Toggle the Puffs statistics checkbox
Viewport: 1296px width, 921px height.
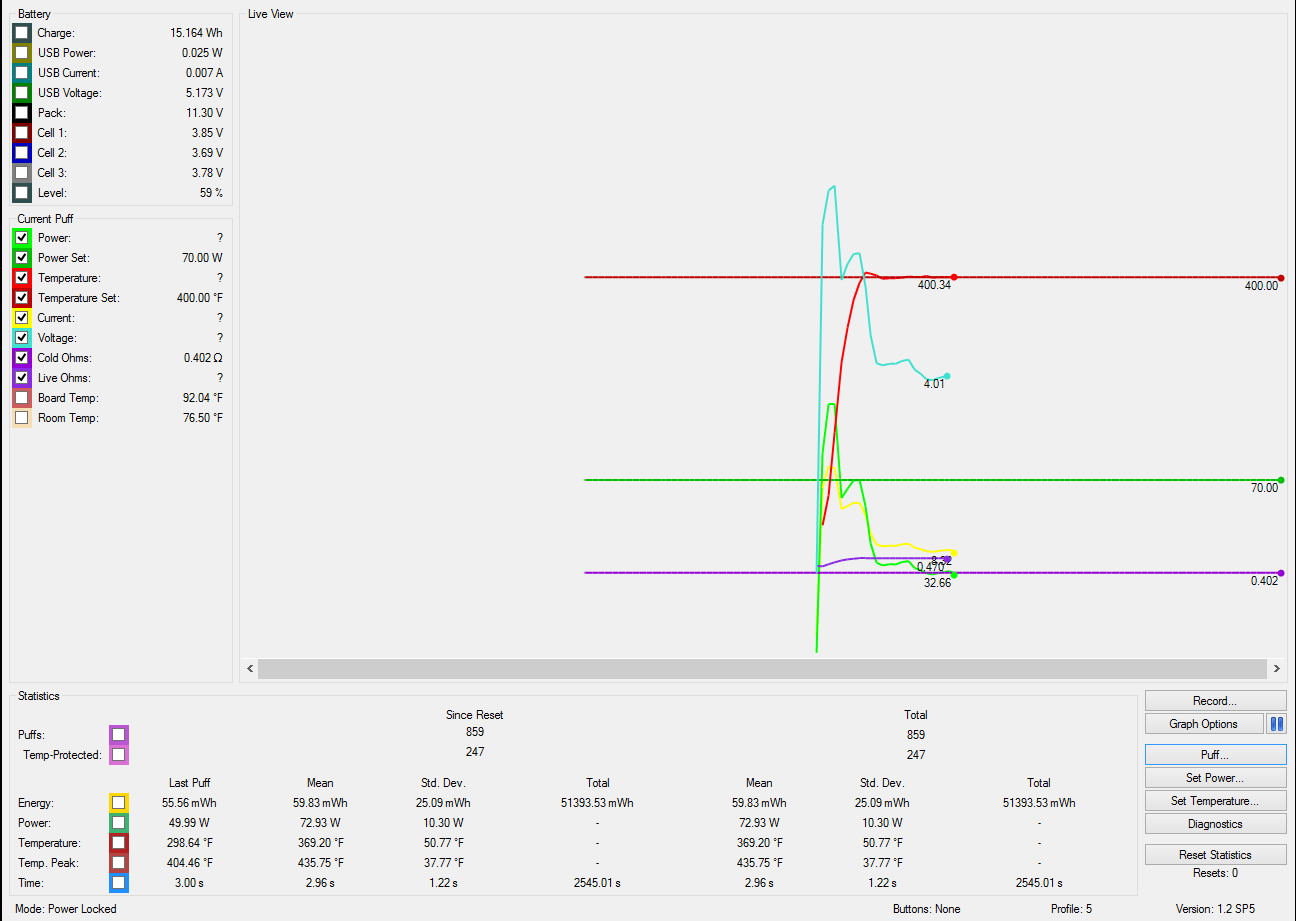pos(119,735)
